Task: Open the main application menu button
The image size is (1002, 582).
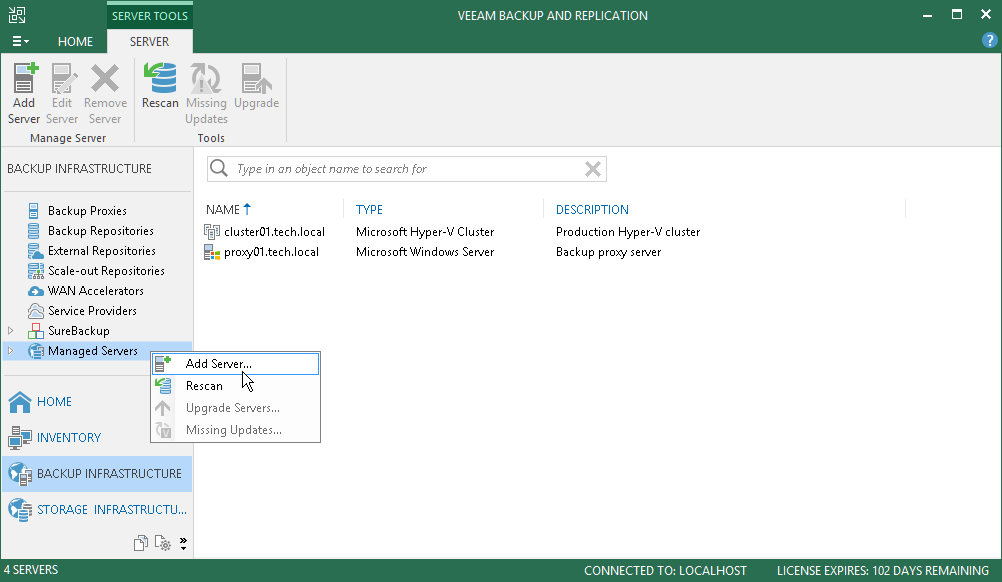Action: tap(20, 42)
